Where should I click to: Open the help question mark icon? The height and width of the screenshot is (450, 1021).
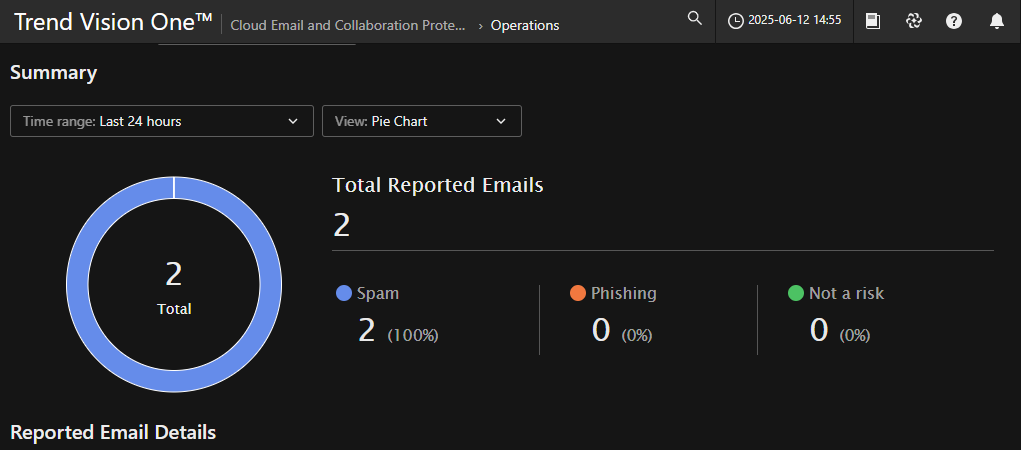point(954,21)
